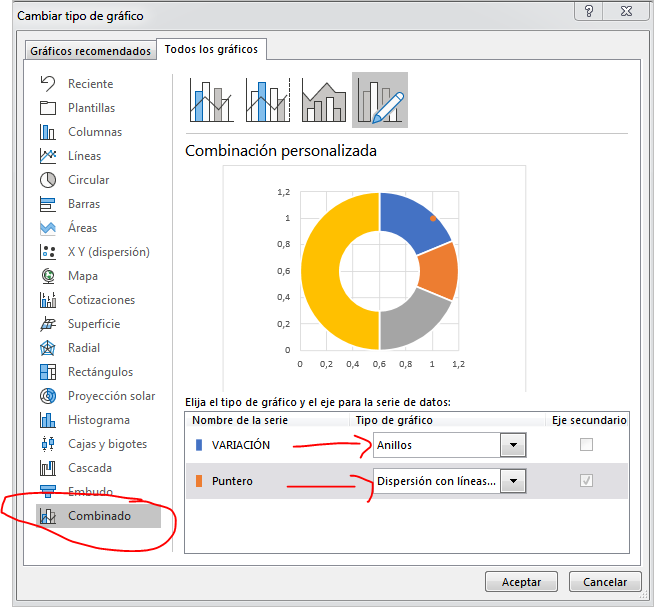This screenshot has height=607, width=654.
Task: Click the help question mark button
Action: pos(589,11)
